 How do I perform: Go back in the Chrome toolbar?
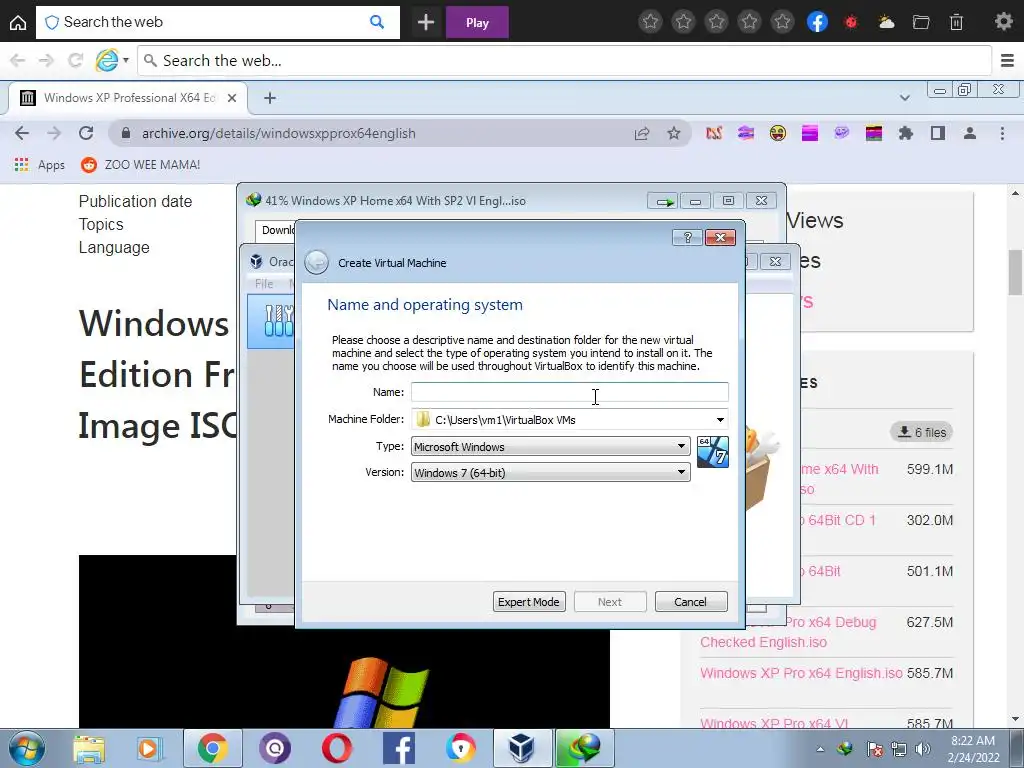coord(22,133)
